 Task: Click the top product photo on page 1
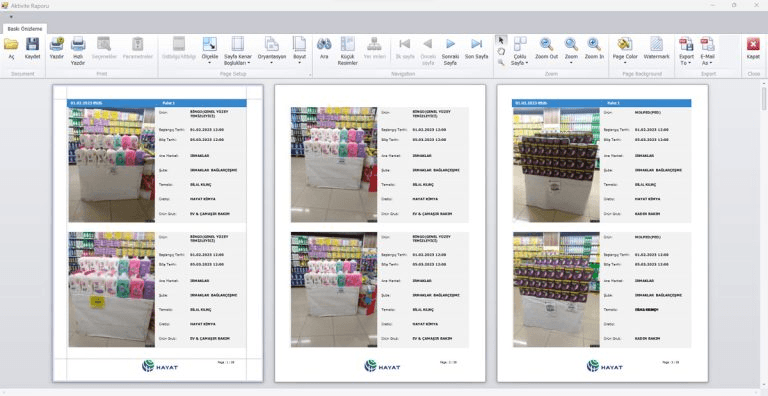pyautogui.click(x=112, y=165)
